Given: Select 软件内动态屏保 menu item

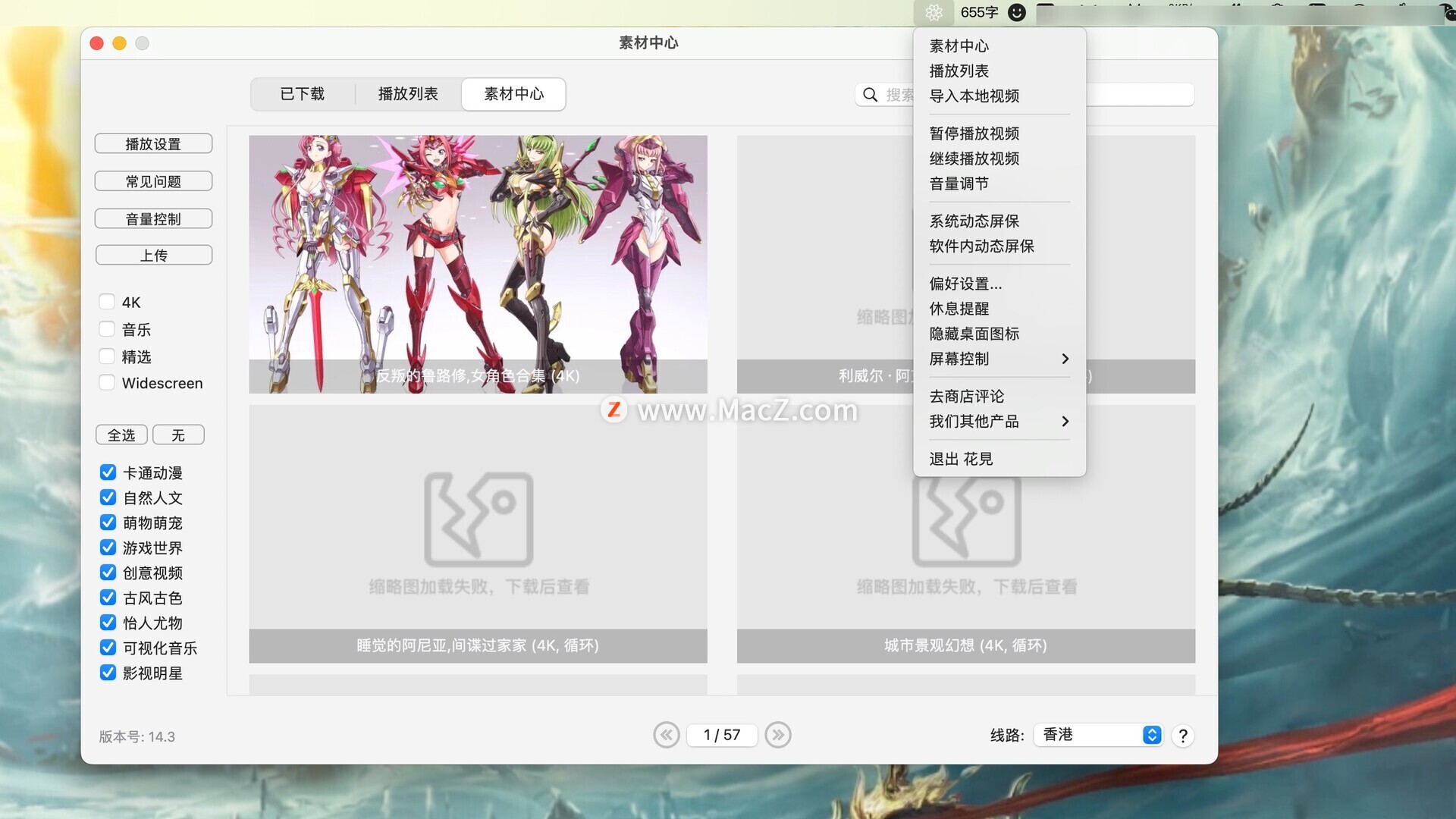Looking at the screenshot, I should [999, 246].
